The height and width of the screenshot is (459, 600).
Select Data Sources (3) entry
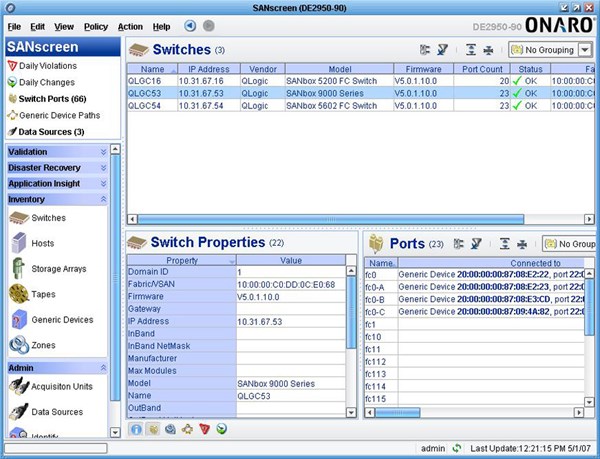[x=46, y=132]
